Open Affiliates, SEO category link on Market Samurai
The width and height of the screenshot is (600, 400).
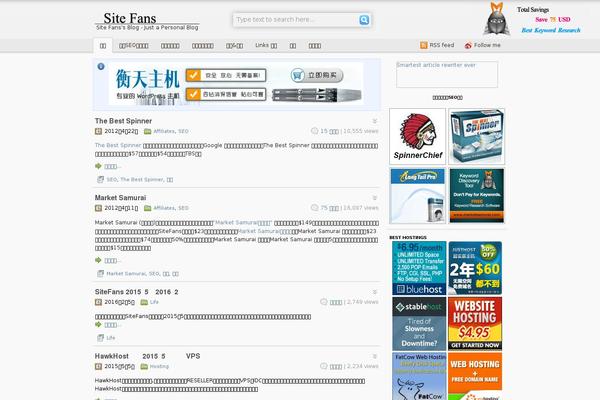tap(171, 208)
